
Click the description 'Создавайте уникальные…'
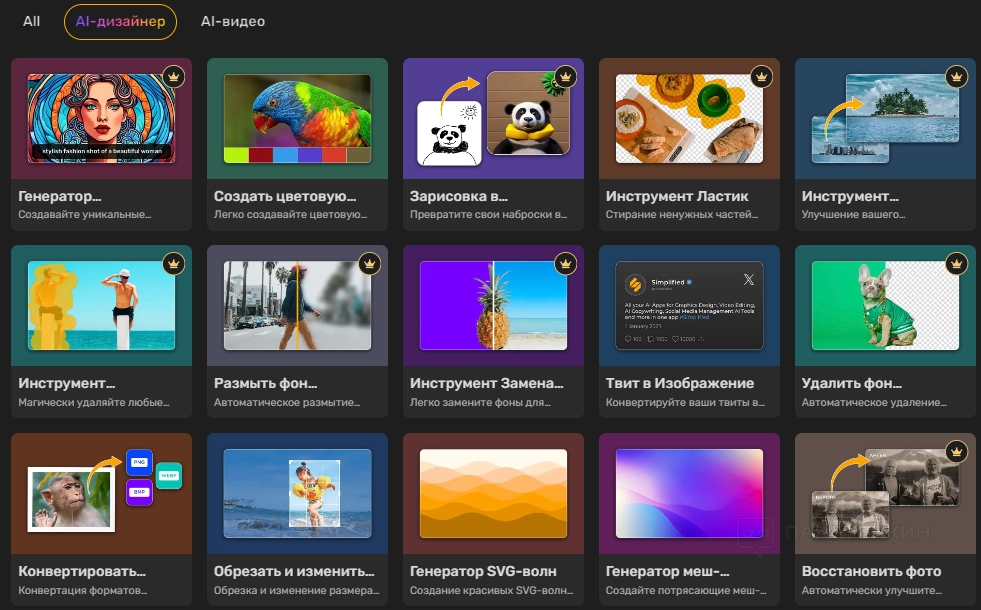(84, 215)
